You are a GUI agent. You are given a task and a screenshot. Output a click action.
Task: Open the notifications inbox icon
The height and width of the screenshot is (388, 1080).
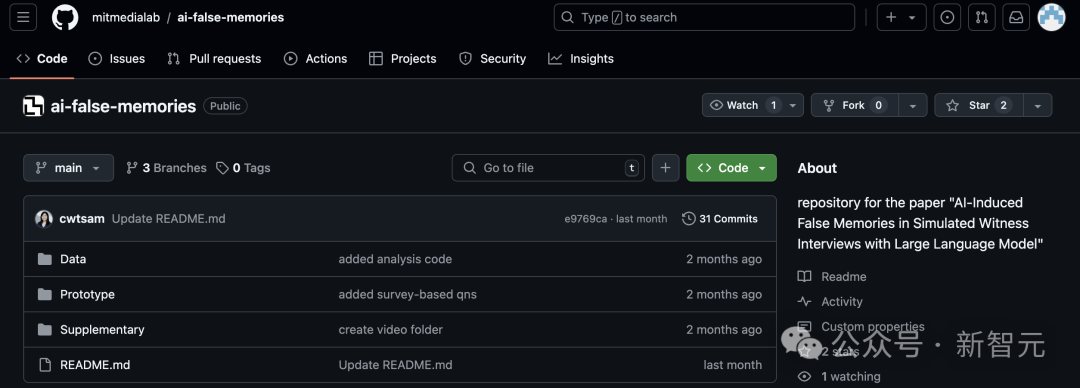tap(1016, 17)
